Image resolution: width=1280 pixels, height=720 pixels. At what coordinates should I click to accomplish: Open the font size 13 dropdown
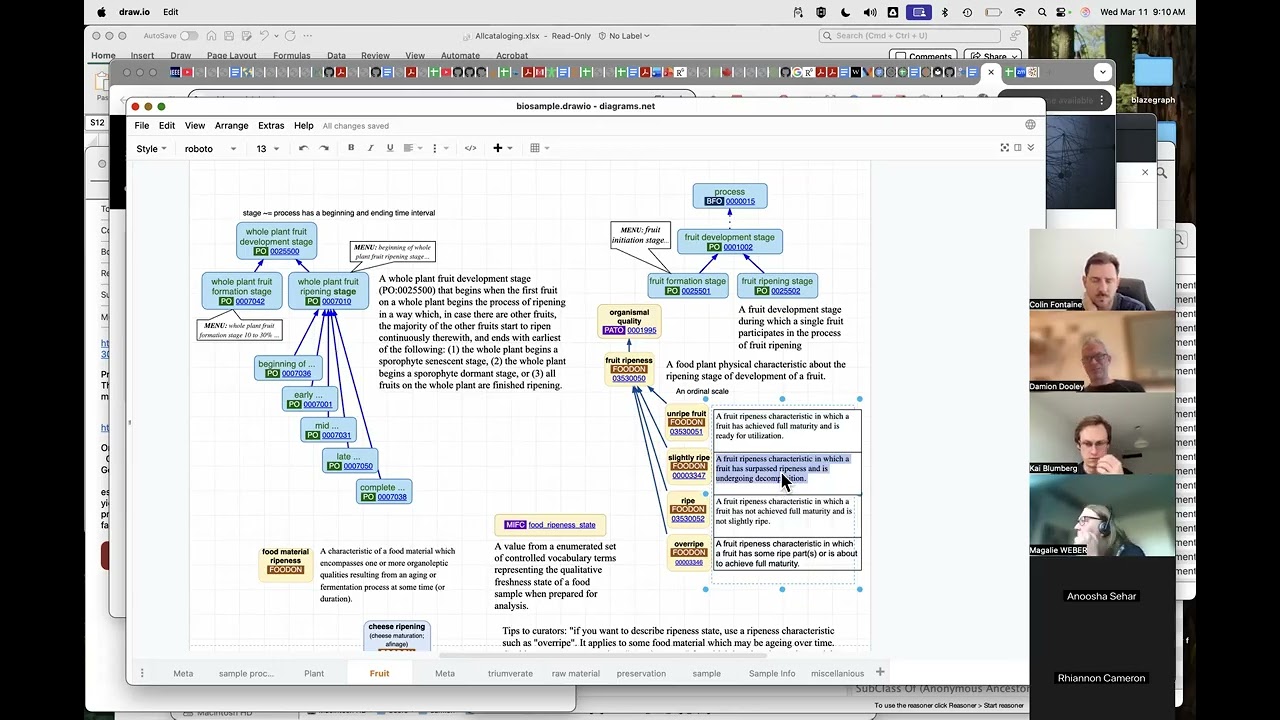click(x=267, y=149)
